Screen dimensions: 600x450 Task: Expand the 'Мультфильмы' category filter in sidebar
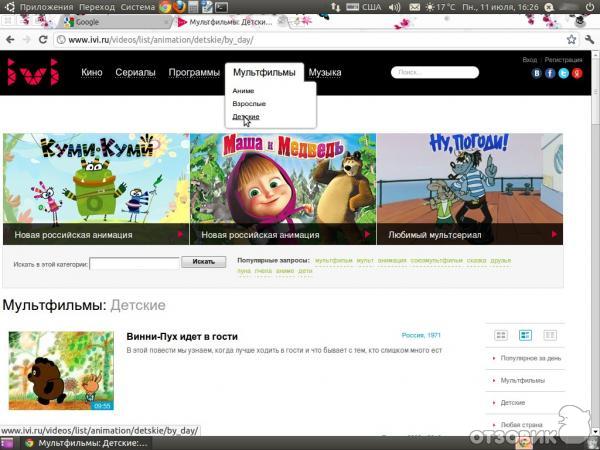pyautogui.click(x=524, y=380)
